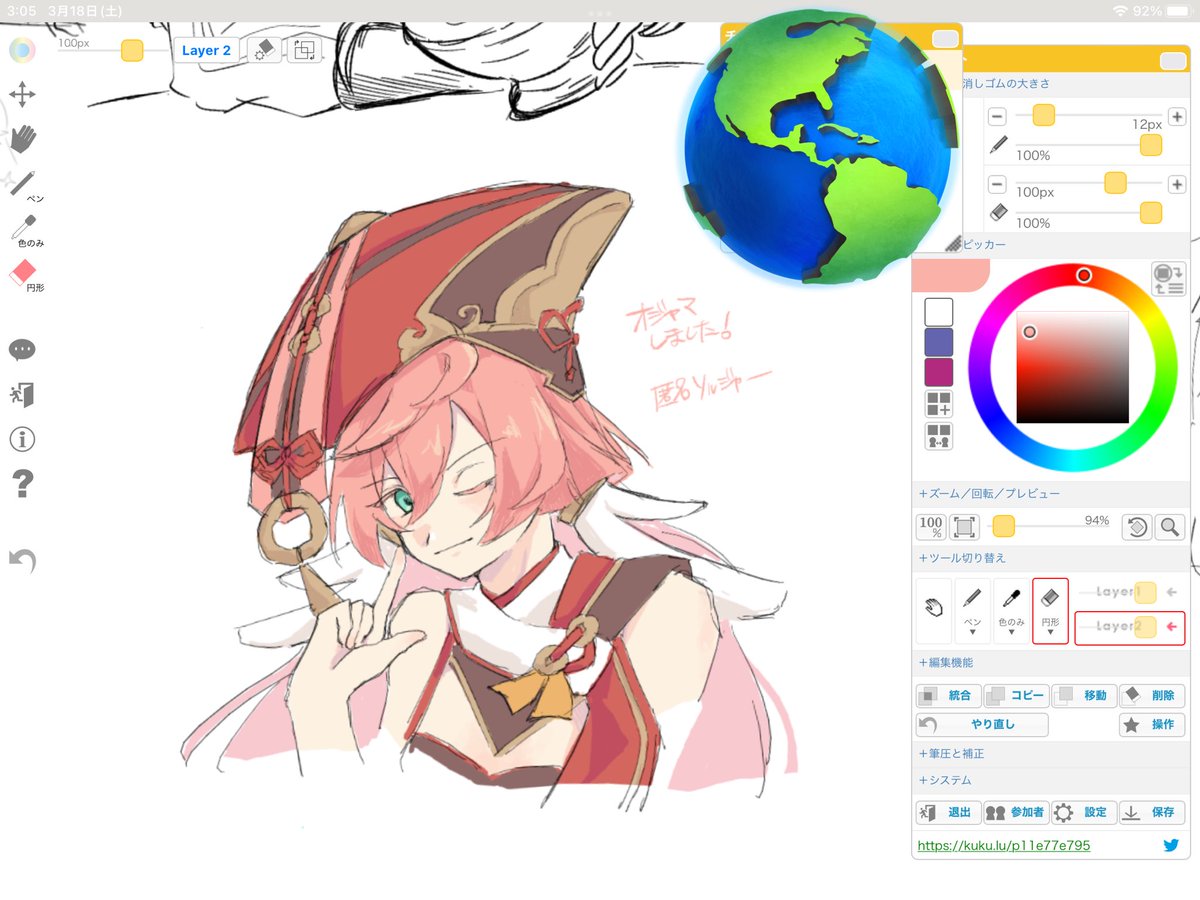Click the 保存 save button

point(1151,812)
